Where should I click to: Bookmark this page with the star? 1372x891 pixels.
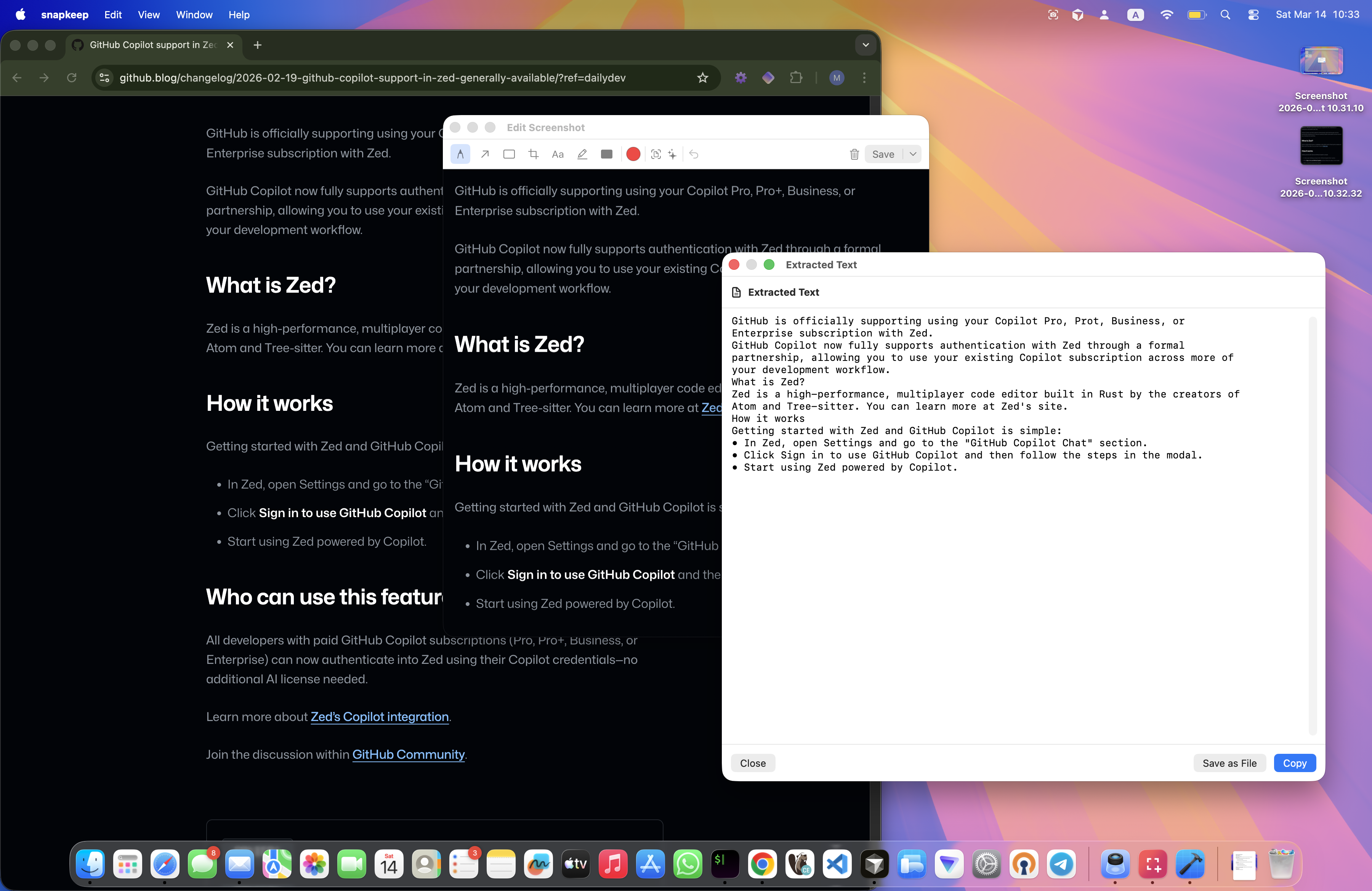click(x=702, y=78)
